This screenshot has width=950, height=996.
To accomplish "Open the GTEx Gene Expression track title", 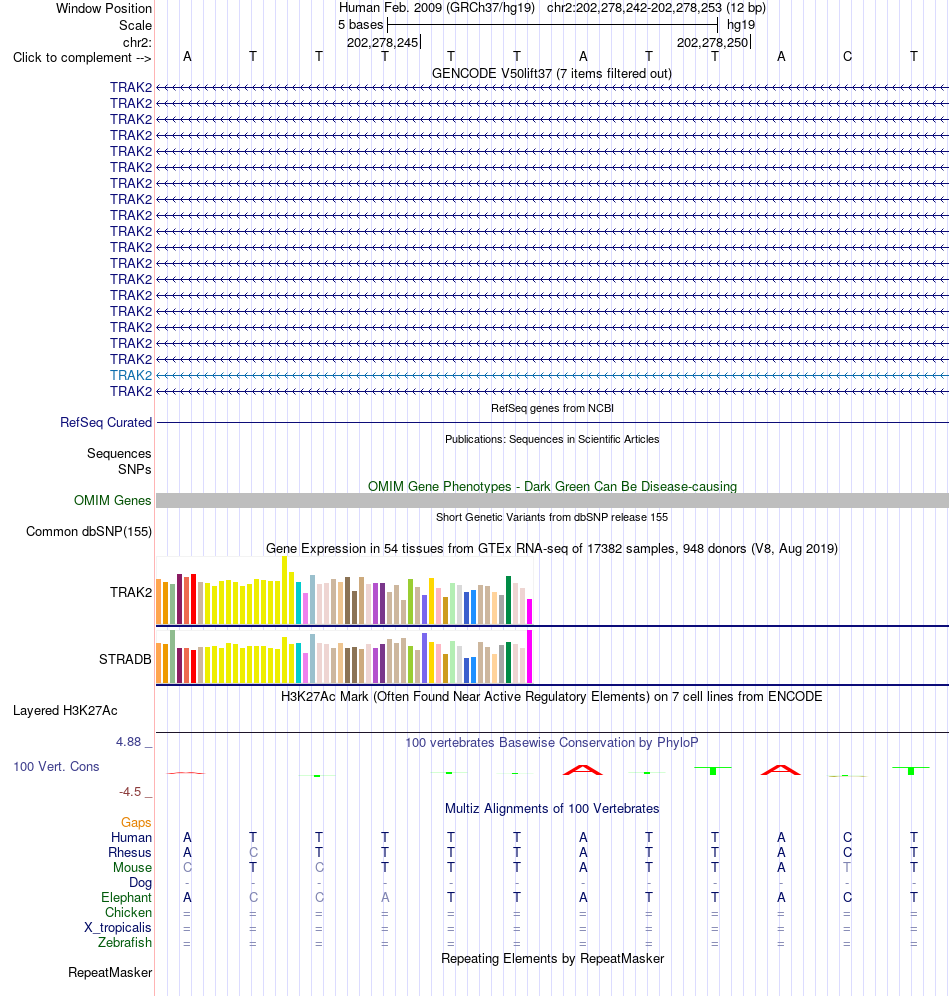I will coord(552,549).
